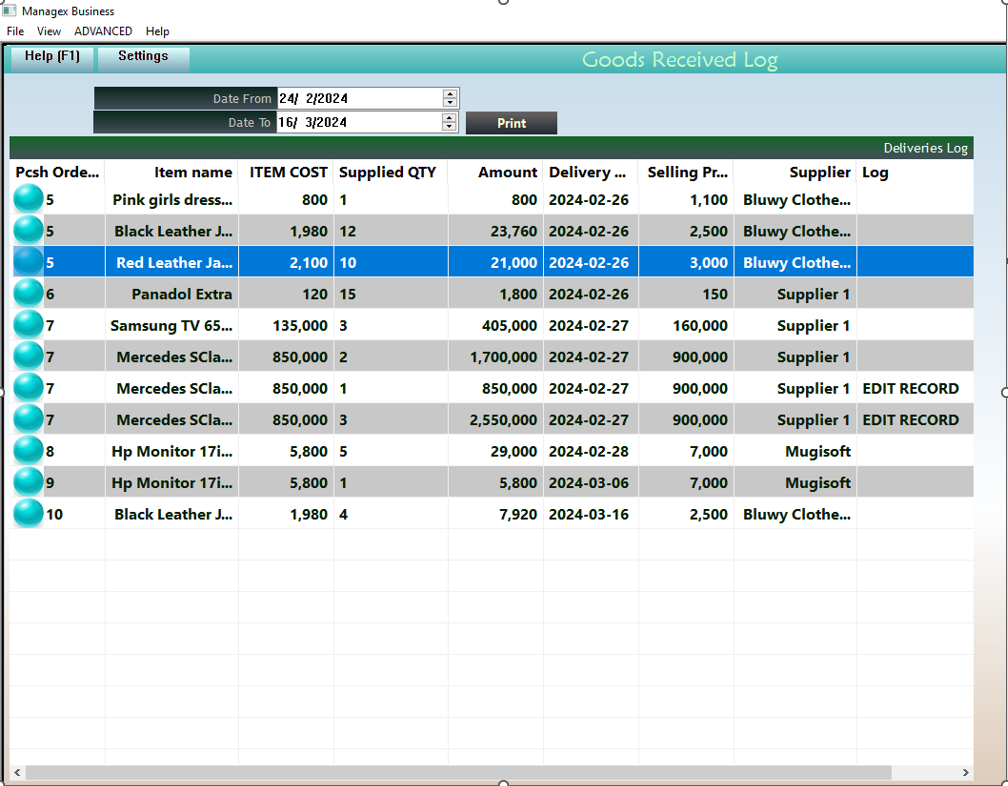Open the Settings button
The image size is (1008, 786).
pyautogui.click(x=143, y=57)
